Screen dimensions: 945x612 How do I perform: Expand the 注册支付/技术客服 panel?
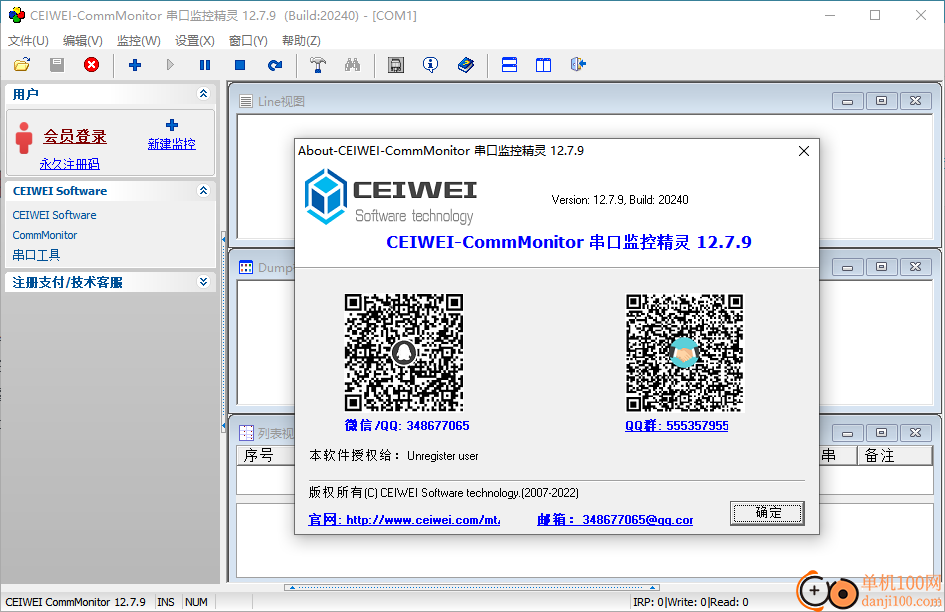pos(203,282)
